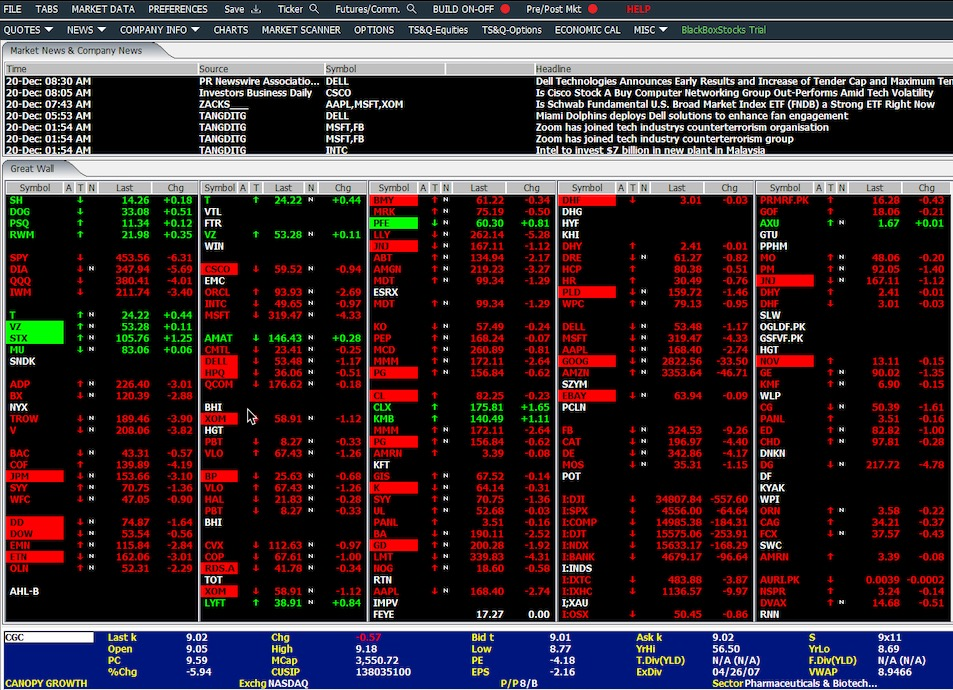
Task: Click the green-highlighted VZ symbol cell
Action: click(35, 326)
